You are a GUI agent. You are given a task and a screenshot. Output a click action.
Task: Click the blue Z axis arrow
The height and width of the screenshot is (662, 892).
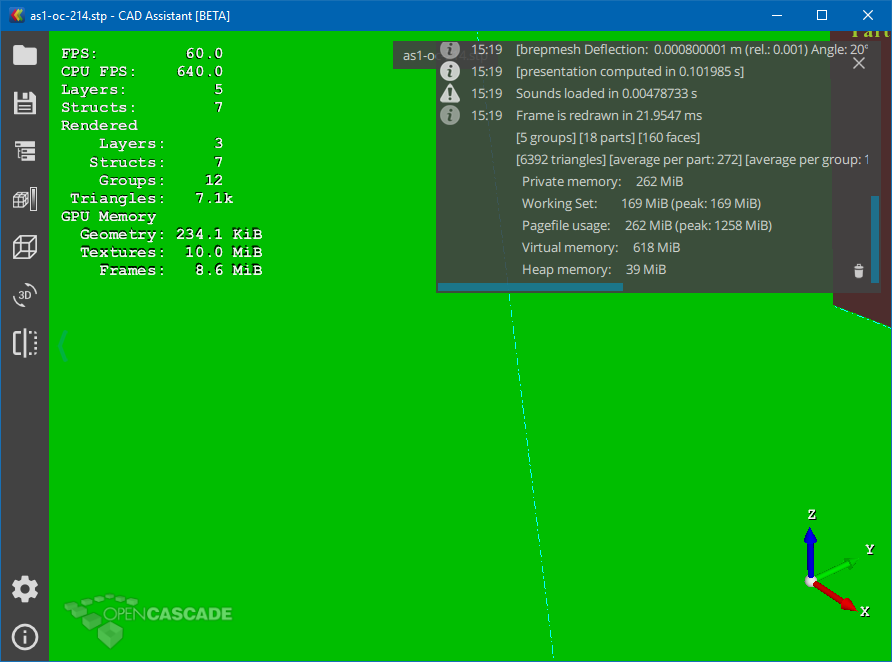click(811, 546)
